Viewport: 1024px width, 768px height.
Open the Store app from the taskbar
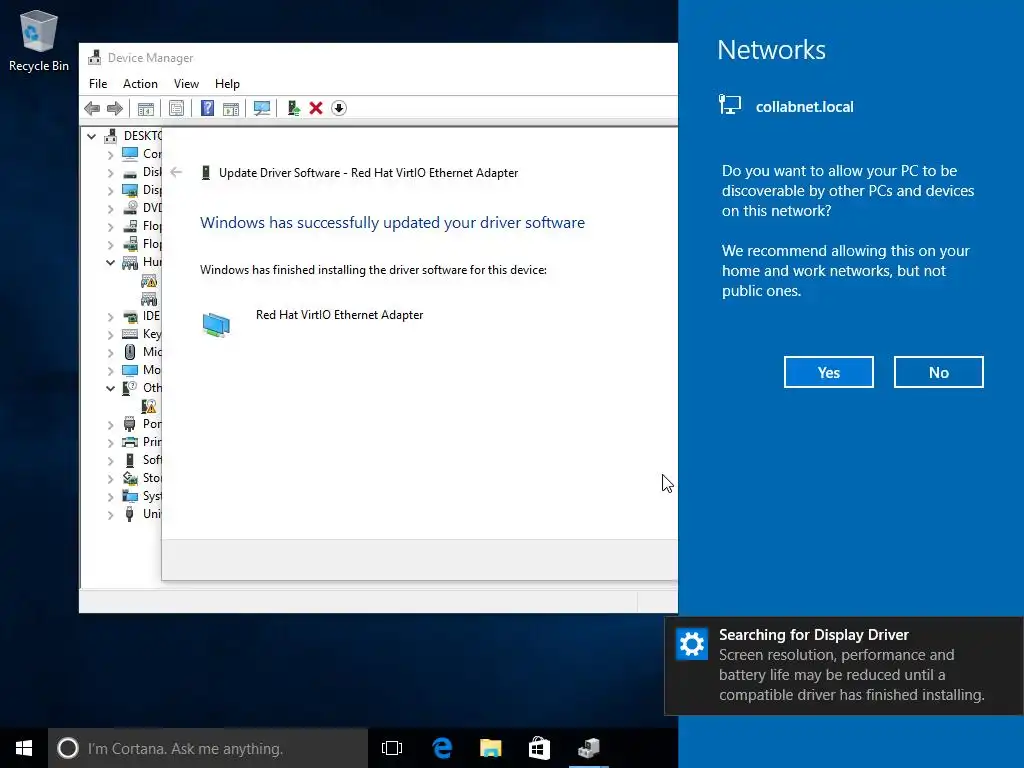pyautogui.click(x=539, y=748)
